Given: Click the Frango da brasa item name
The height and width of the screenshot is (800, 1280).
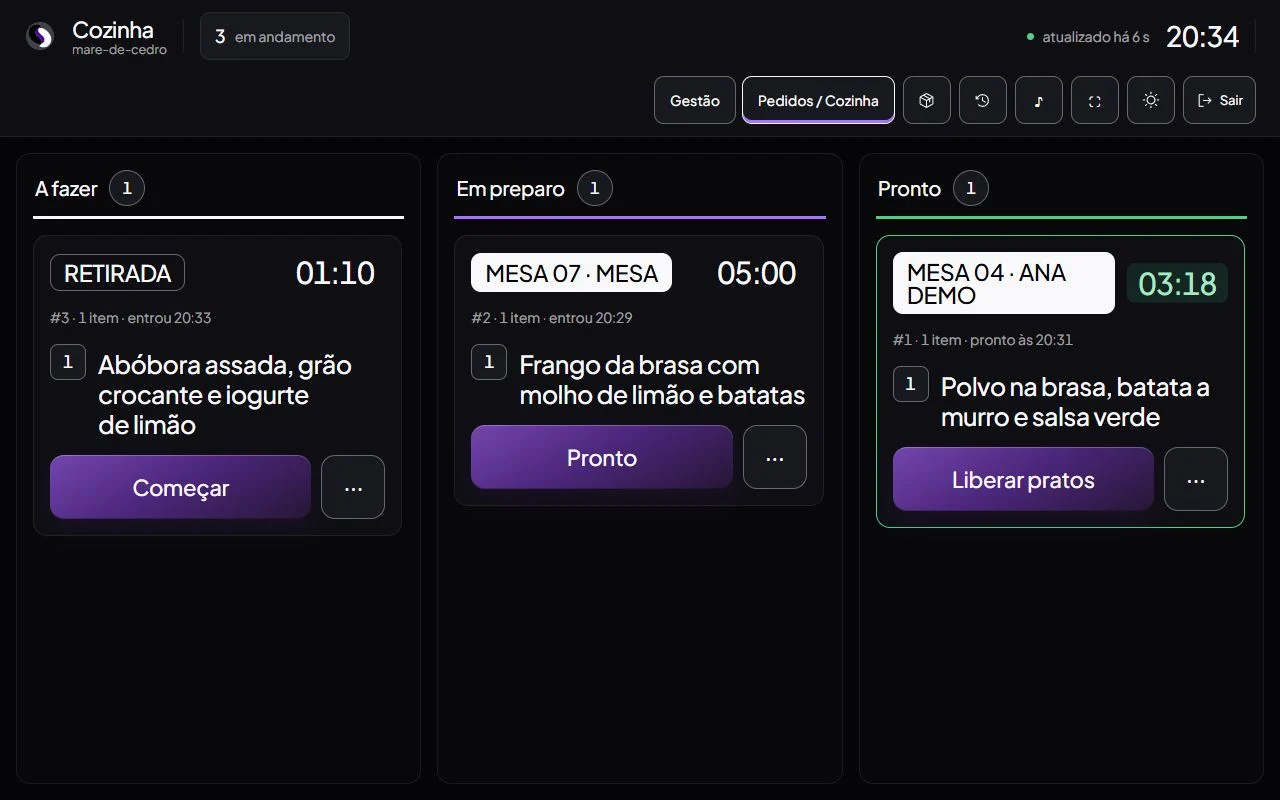Looking at the screenshot, I should coord(662,380).
